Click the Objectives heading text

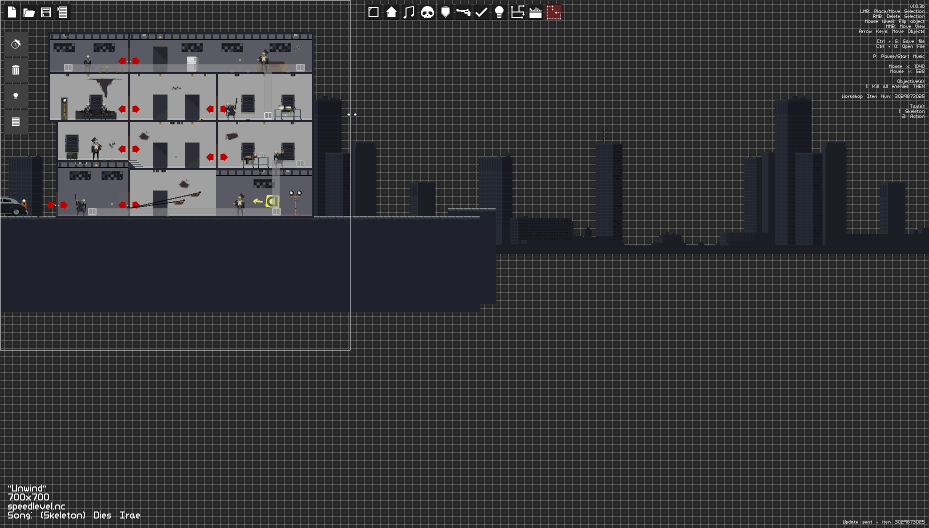point(910,81)
